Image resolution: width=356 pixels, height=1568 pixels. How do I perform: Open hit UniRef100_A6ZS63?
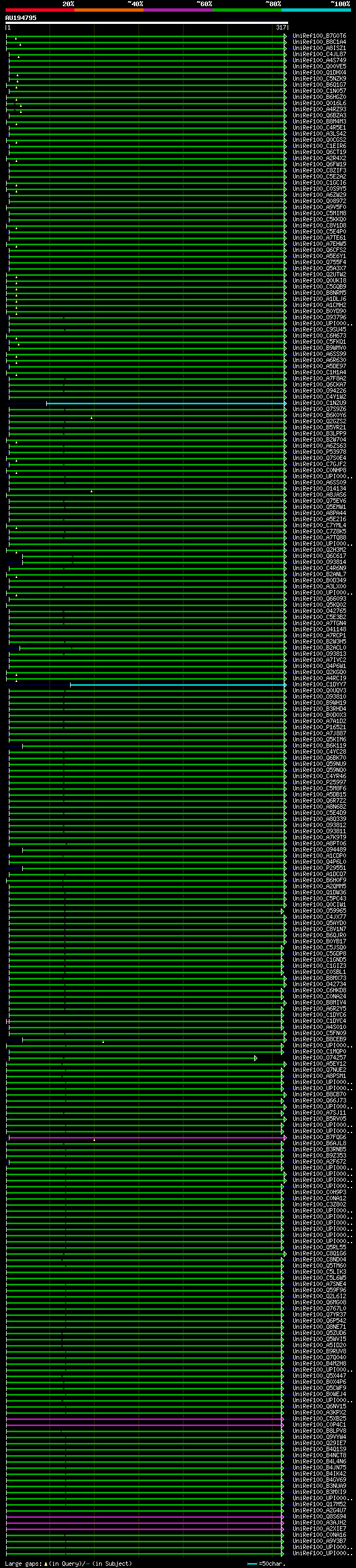(x=319, y=446)
